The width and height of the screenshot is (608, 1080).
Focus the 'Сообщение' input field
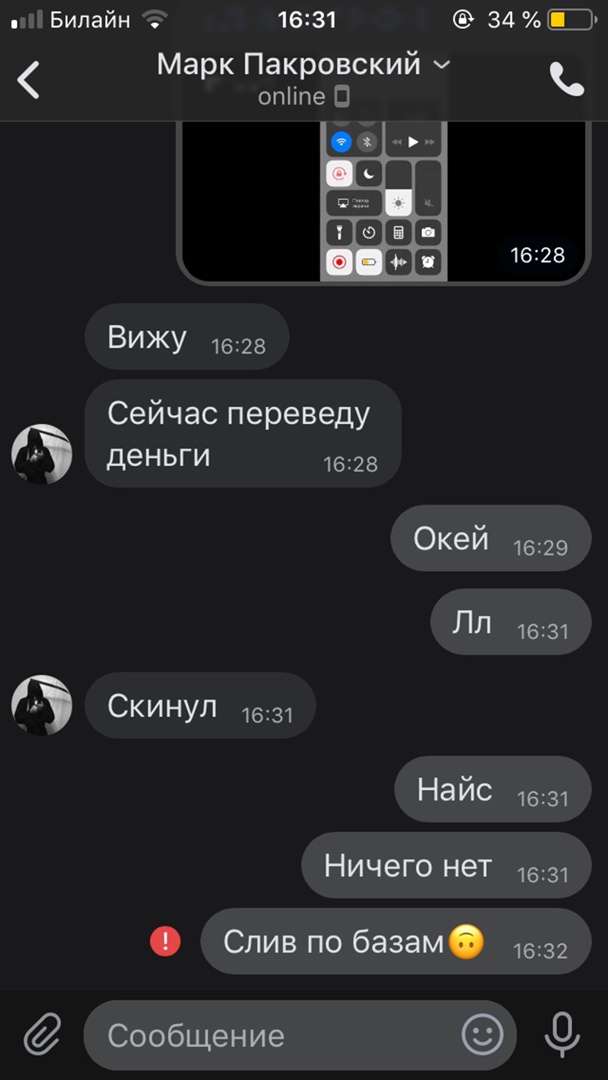[300, 1035]
